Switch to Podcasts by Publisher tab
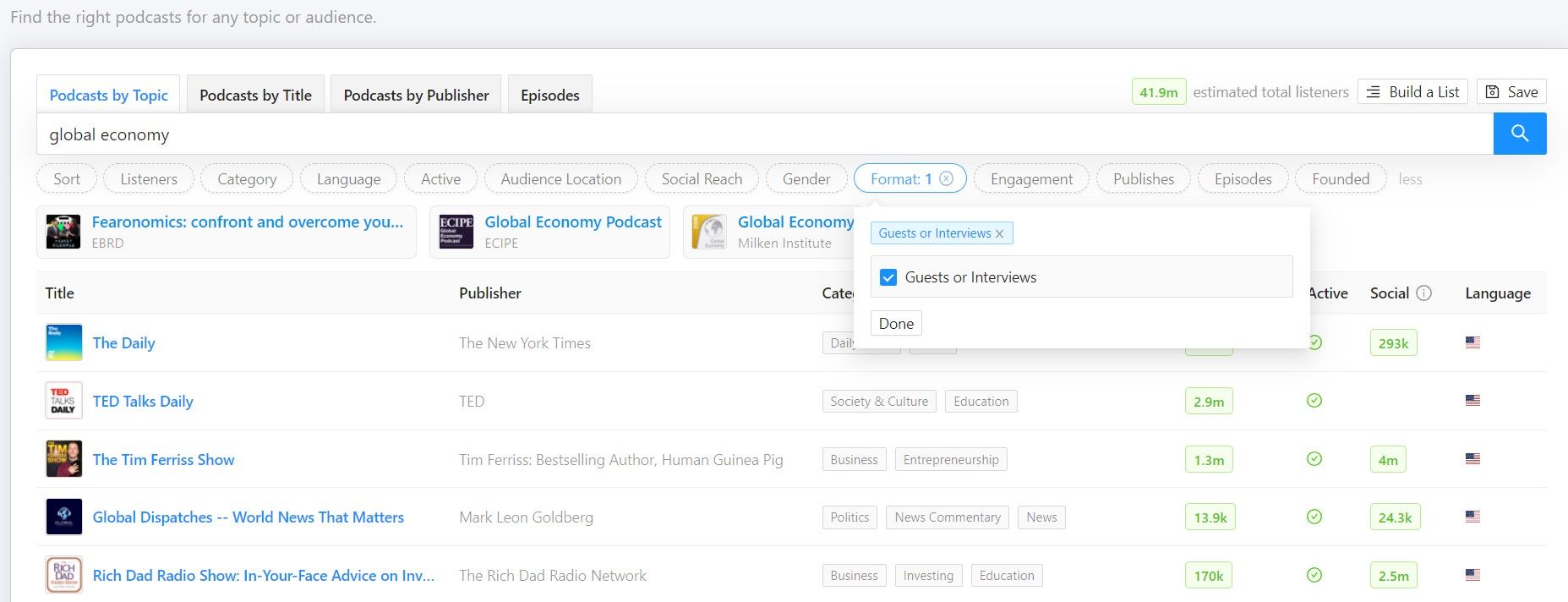1568x602 pixels. click(x=416, y=95)
